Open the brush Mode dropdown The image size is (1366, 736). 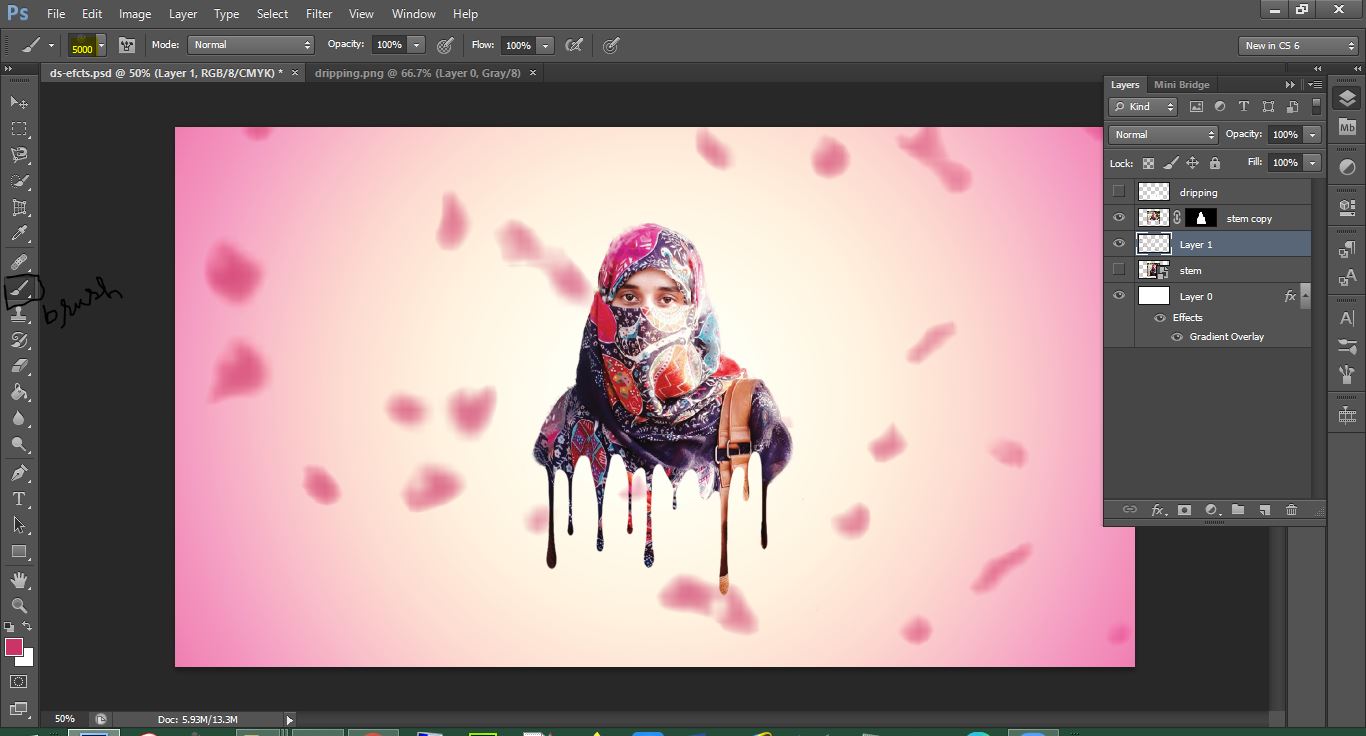[x=250, y=45]
